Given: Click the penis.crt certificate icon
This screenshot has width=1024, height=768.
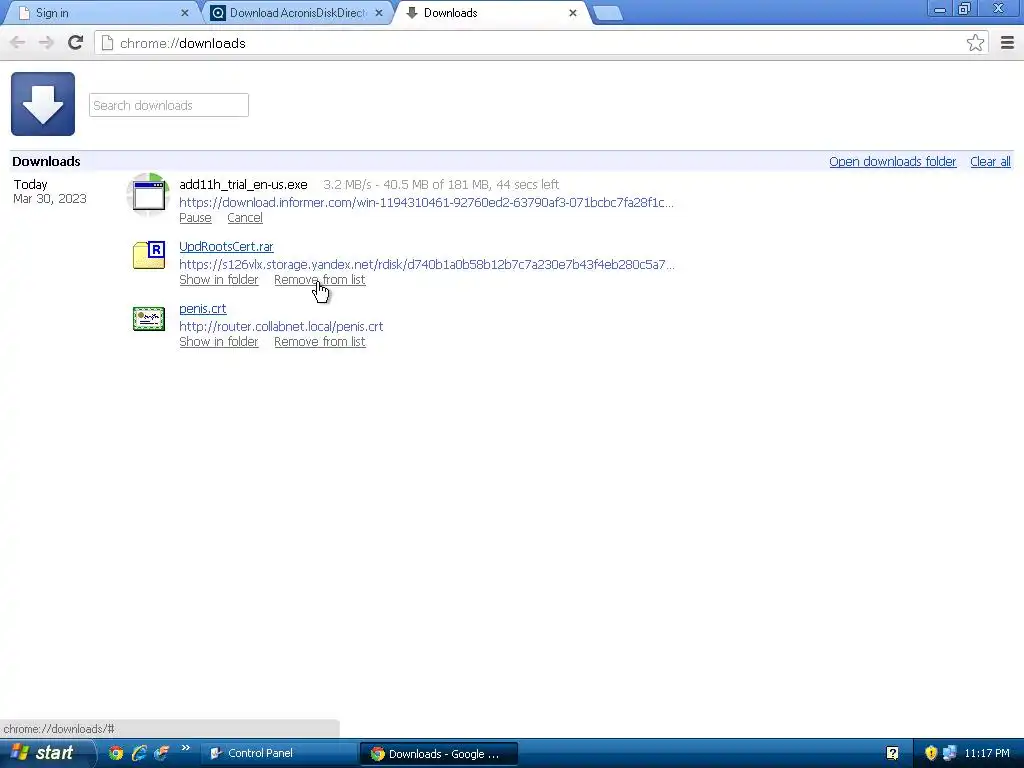Looking at the screenshot, I should pos(149,319).
